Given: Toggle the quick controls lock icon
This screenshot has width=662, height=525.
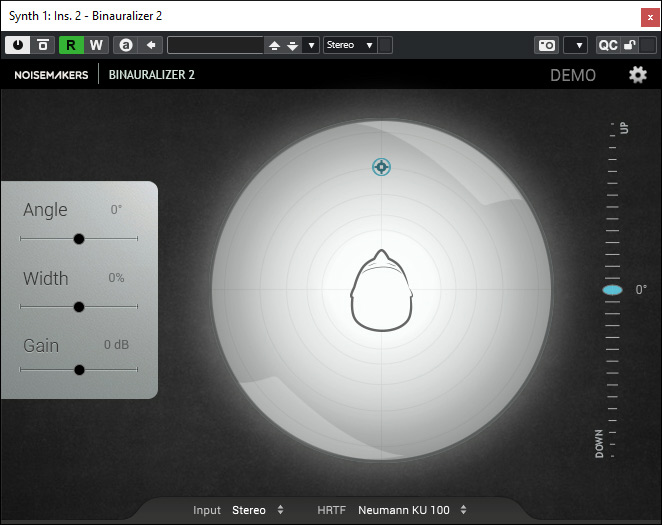Looking at the screenshot, I should (x=629, y=45).
